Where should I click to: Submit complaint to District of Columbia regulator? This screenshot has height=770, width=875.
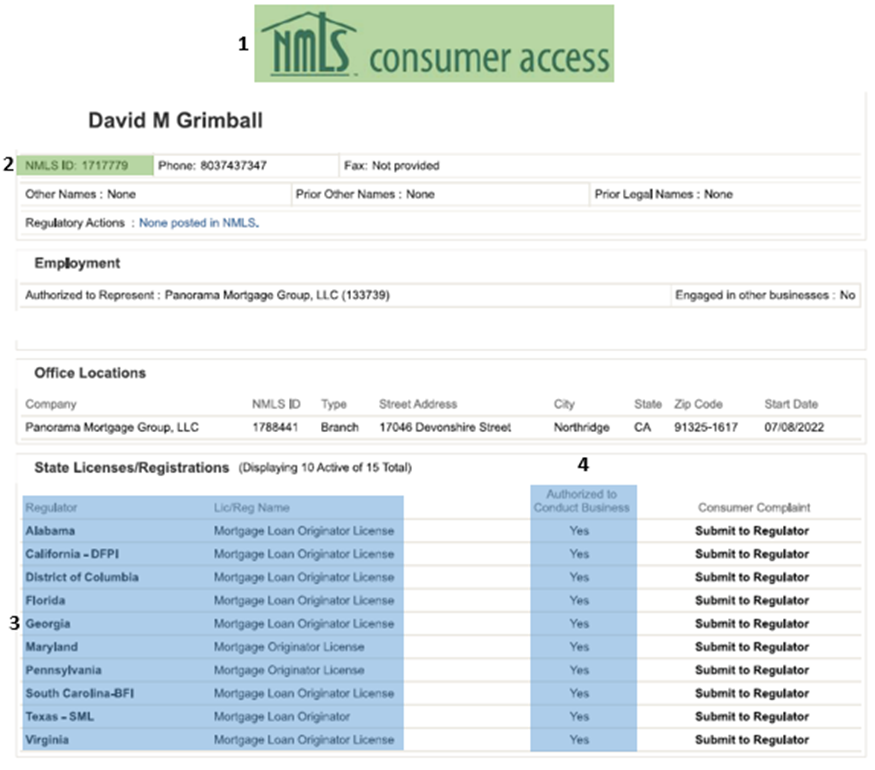click(x=752, y=577)
